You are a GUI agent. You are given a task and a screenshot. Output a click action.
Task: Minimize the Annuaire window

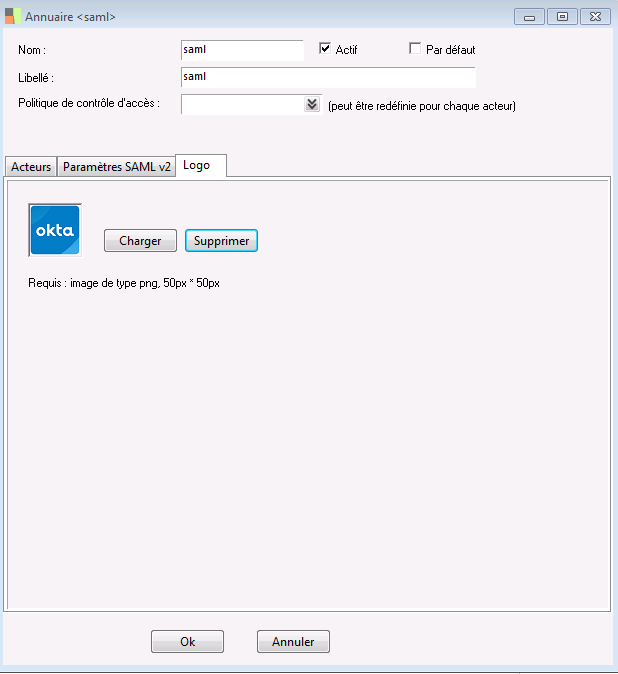coord(529,17)
